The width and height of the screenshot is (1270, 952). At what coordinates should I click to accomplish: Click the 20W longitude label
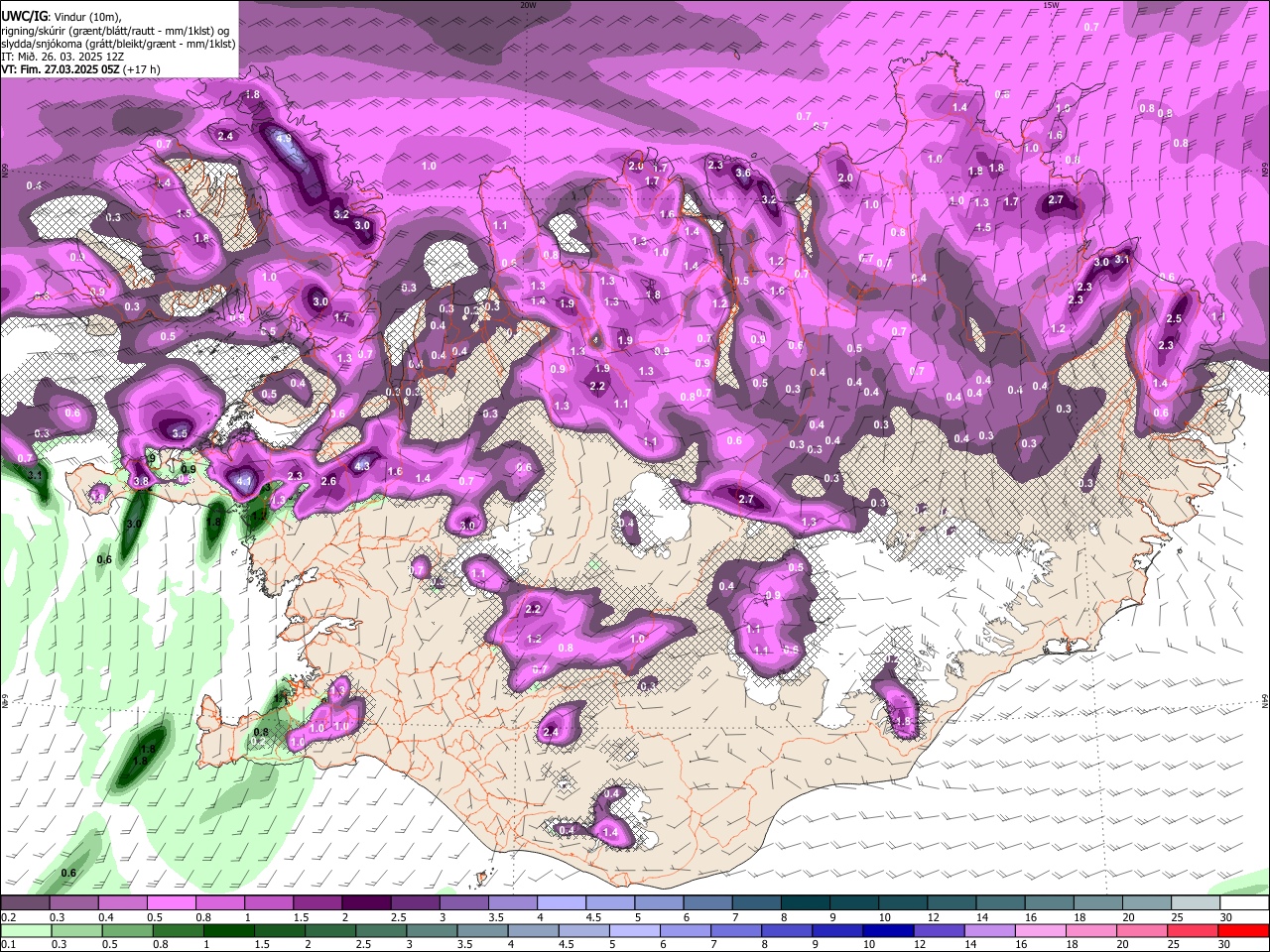pos(528,5)
